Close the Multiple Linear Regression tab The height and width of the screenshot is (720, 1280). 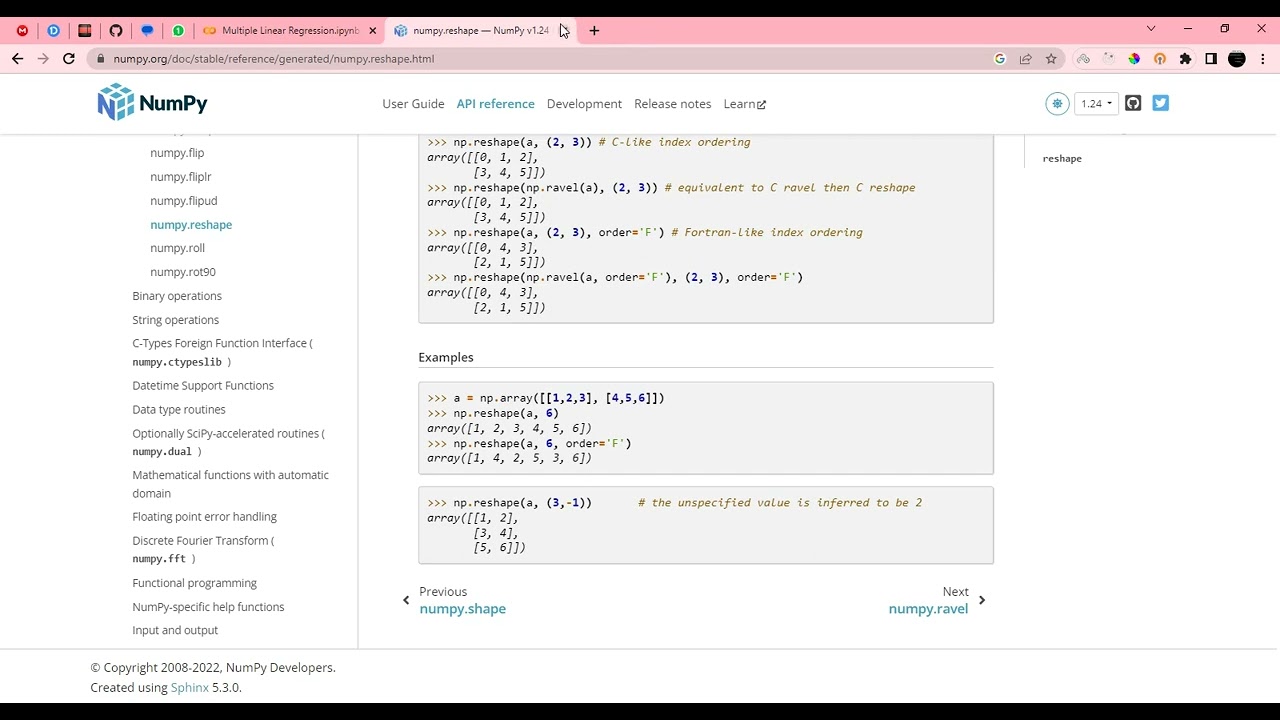coord(372,30)
